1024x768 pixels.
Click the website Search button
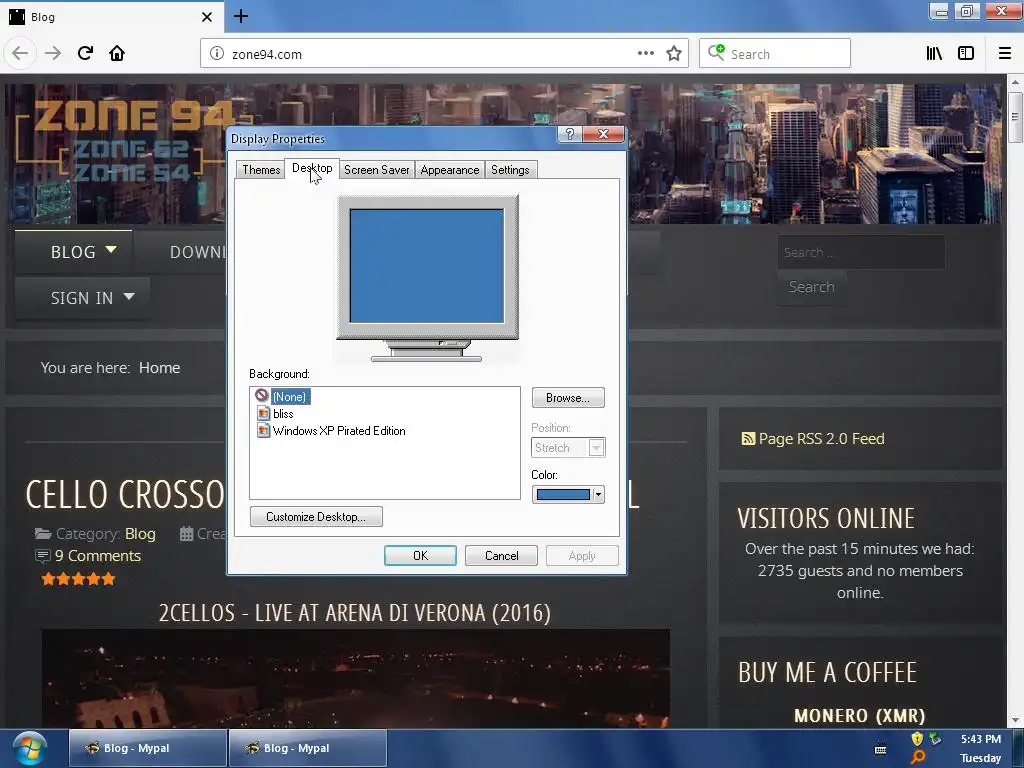(811, 287)
